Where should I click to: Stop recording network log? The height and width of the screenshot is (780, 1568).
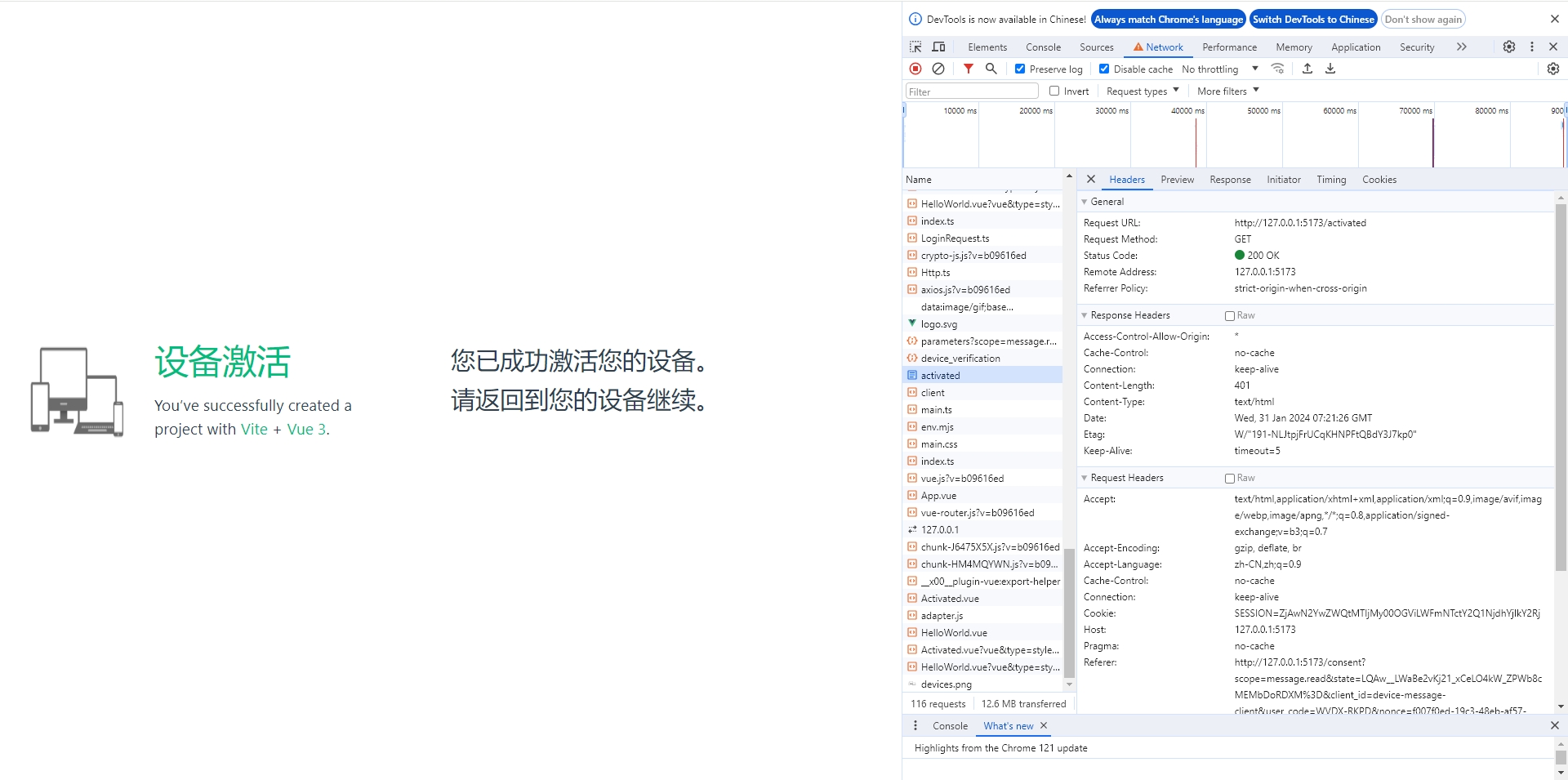pos(915,69)
